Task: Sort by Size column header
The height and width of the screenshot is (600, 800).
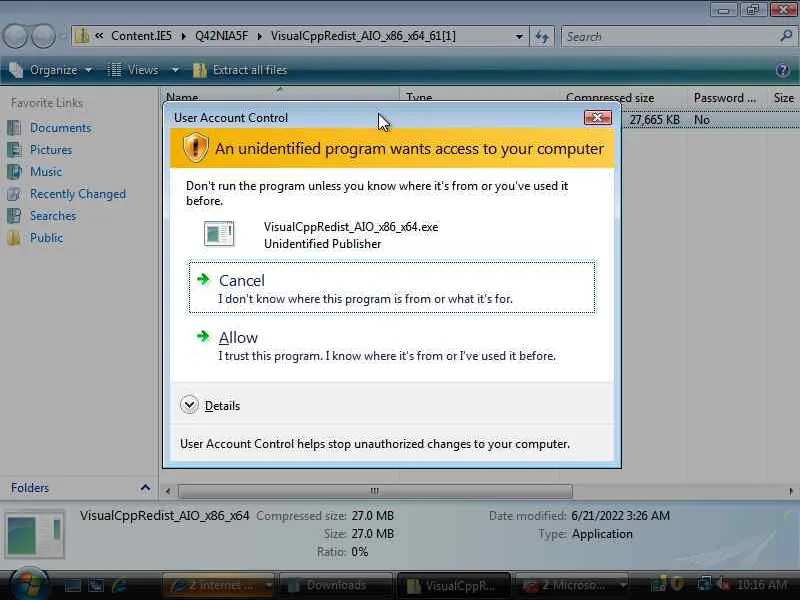Action: pos(784,97)
